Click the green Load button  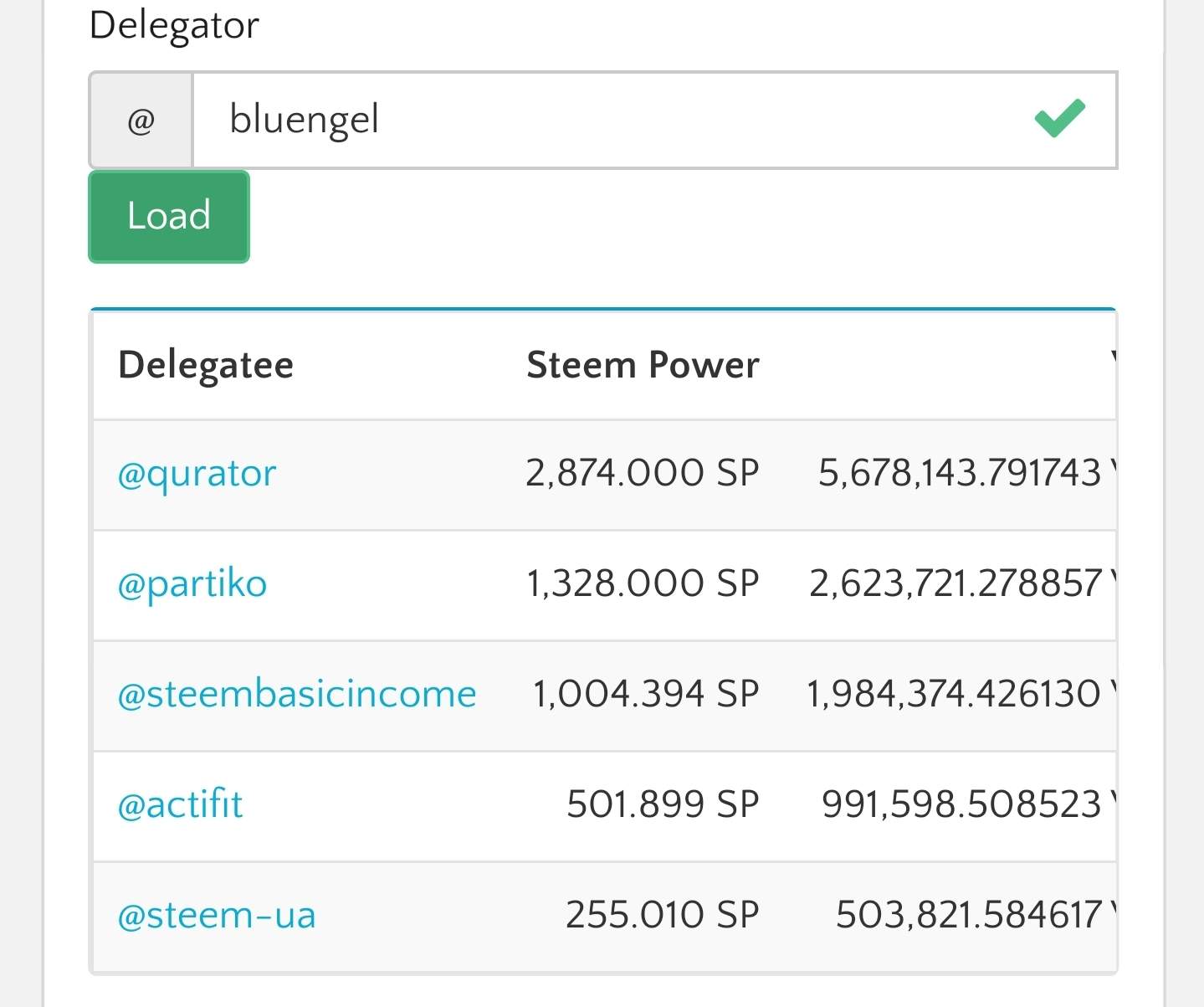click(x=169, y=217)
